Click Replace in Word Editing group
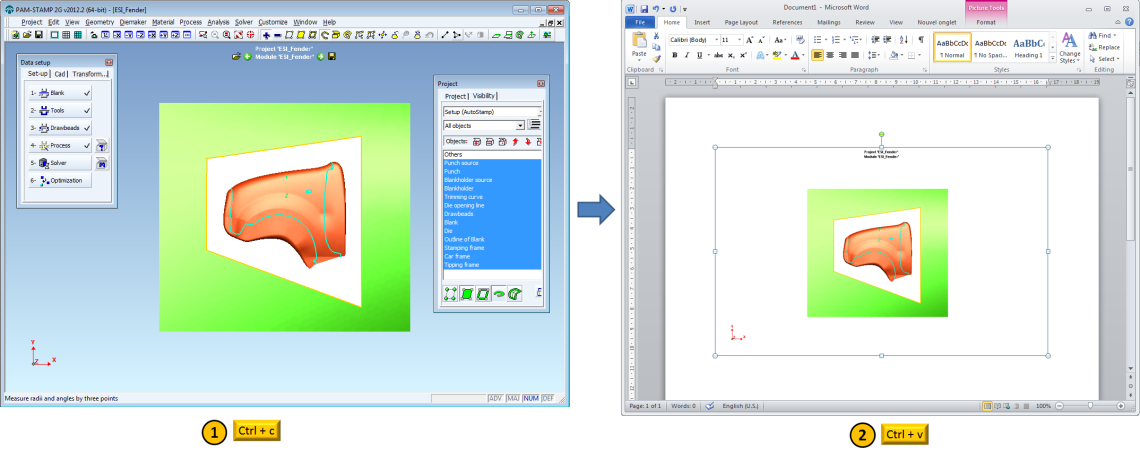The width and height of the screenshot is (1140, 451). click(1104, 47)
